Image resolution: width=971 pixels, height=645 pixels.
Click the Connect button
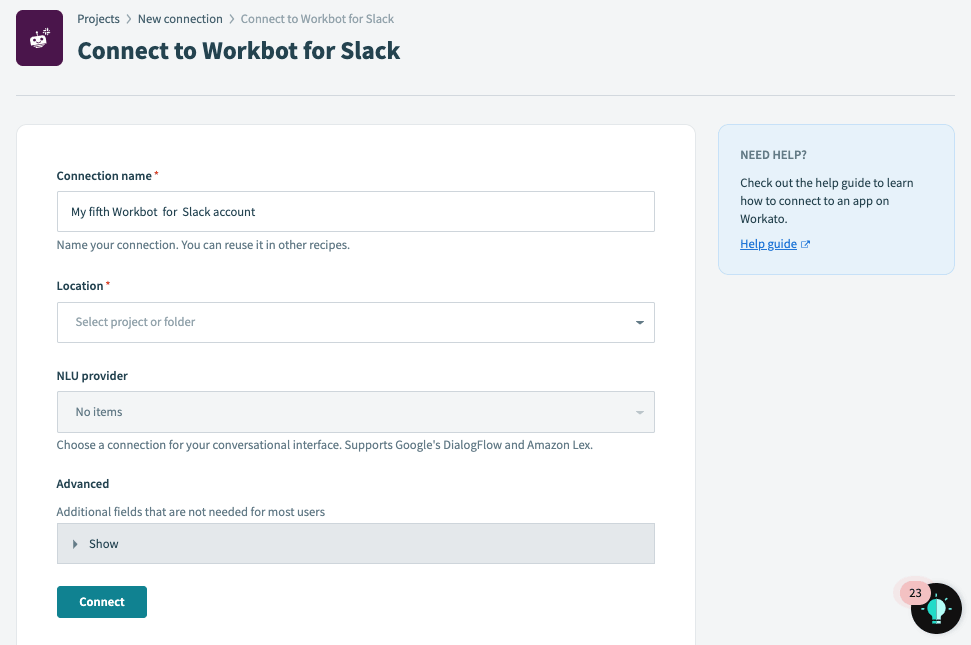point(102,602)
